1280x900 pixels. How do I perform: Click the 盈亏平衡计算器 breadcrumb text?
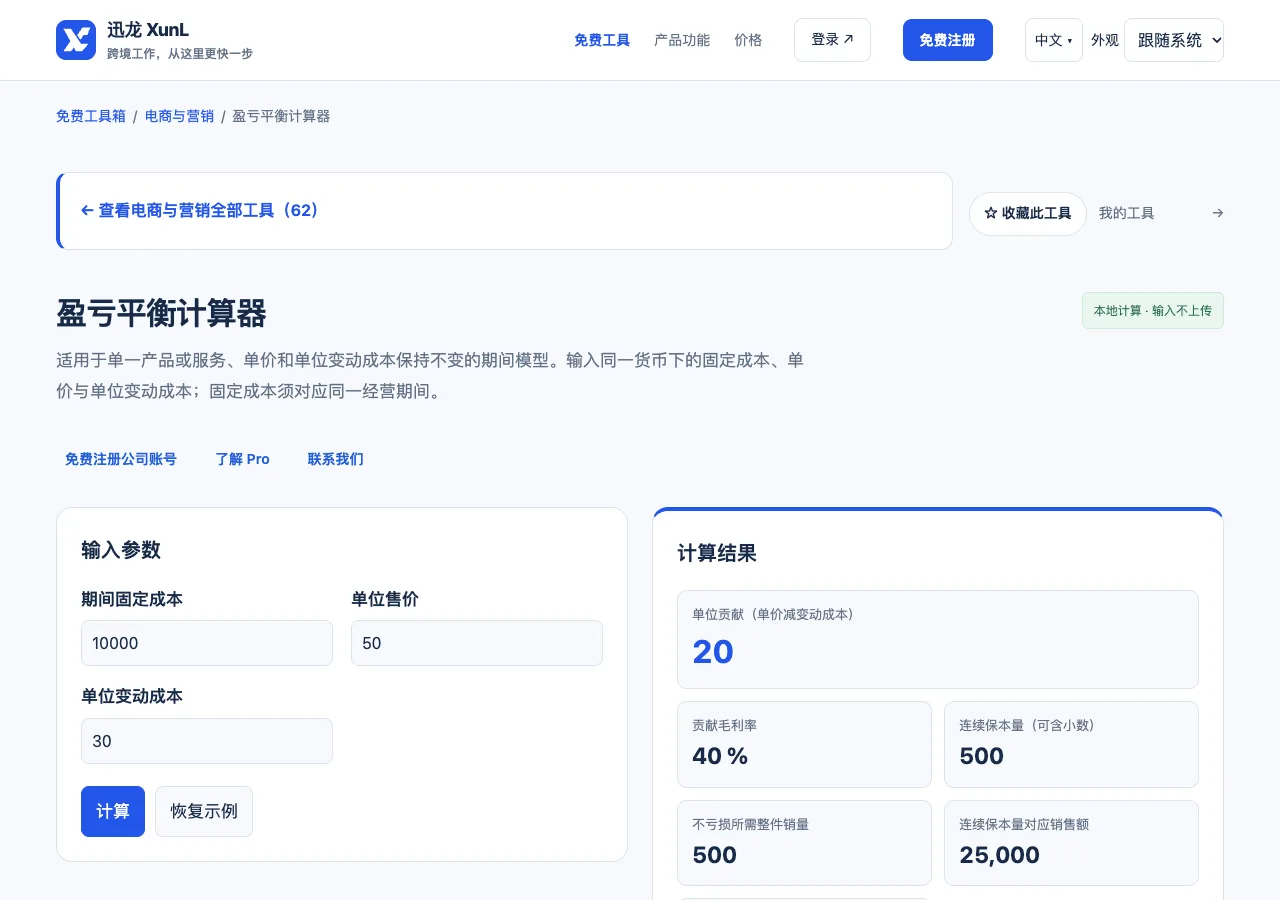281,116
